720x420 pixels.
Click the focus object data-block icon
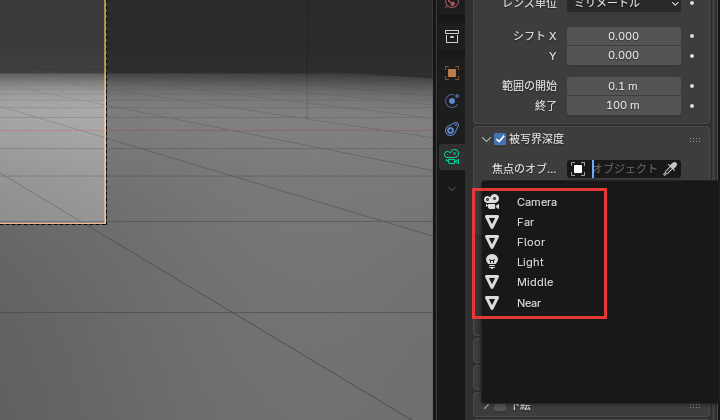pyautogui.click(x=578, y=169)
